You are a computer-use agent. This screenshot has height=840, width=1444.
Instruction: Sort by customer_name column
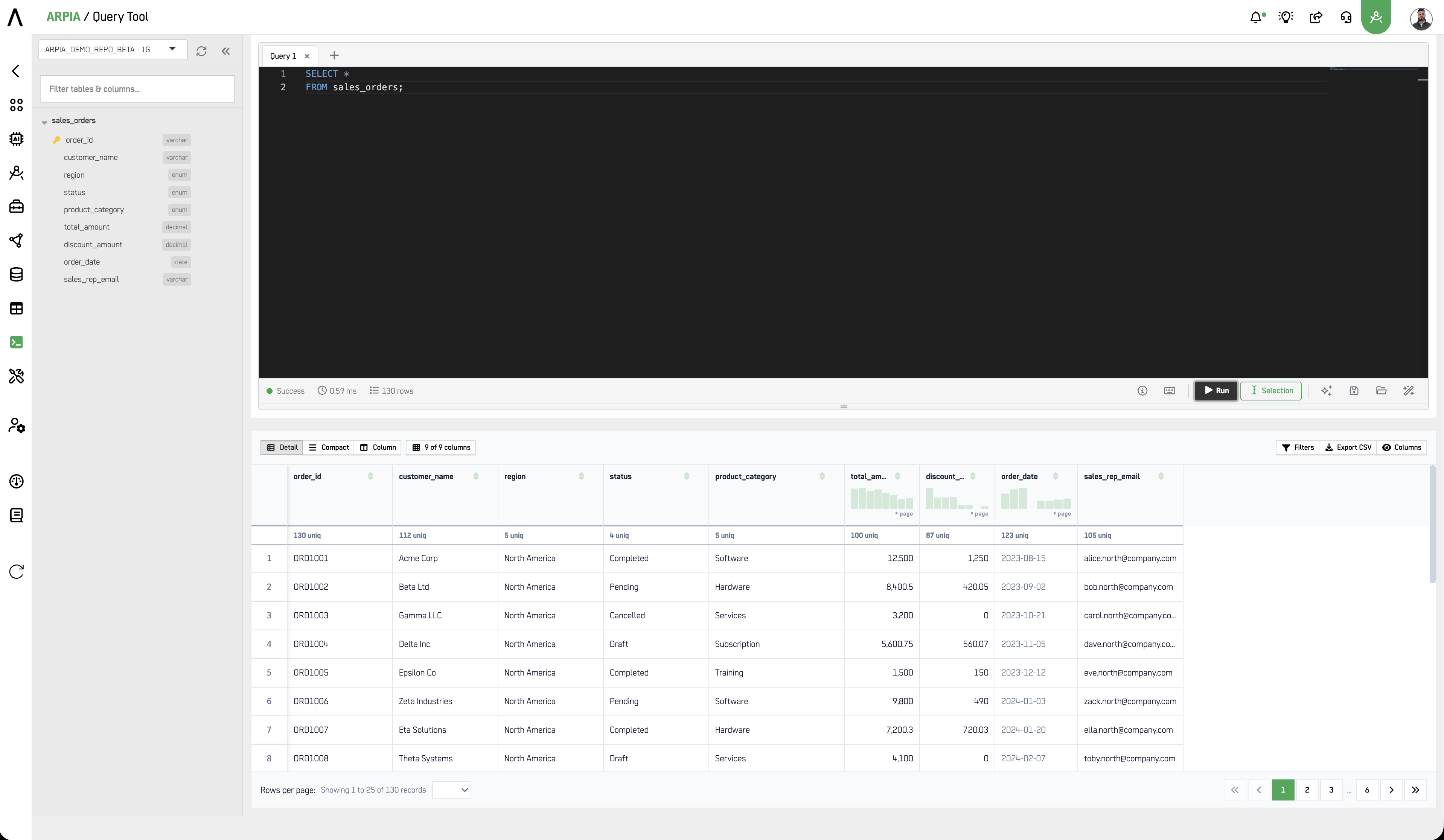tap(475, 476)
